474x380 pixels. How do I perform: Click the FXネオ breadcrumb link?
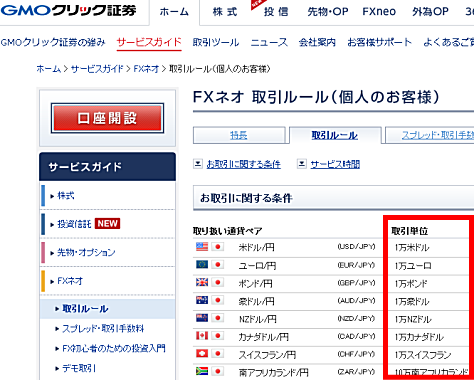pos(146,69)
